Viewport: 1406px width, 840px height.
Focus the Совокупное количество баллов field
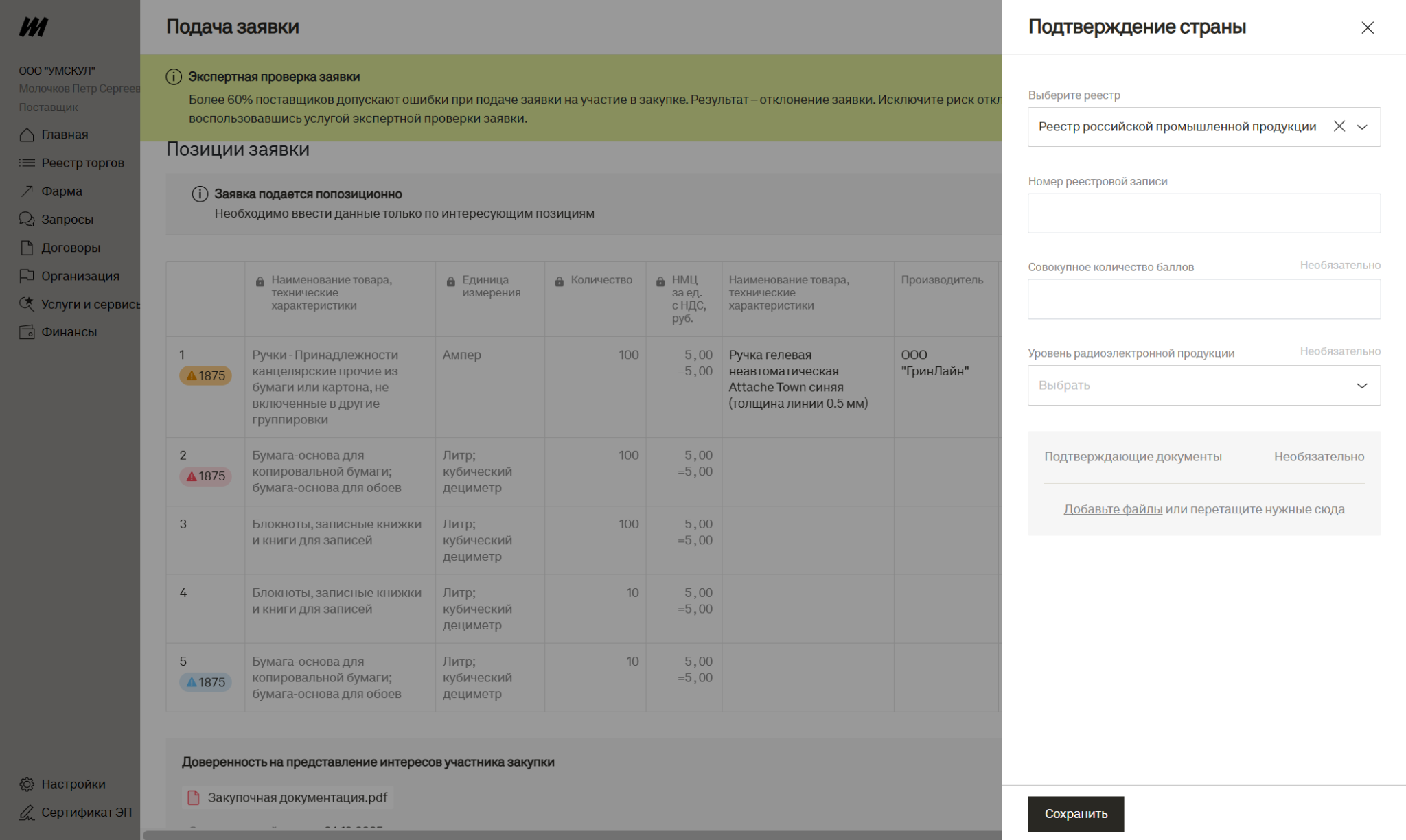coord(1203,299)
